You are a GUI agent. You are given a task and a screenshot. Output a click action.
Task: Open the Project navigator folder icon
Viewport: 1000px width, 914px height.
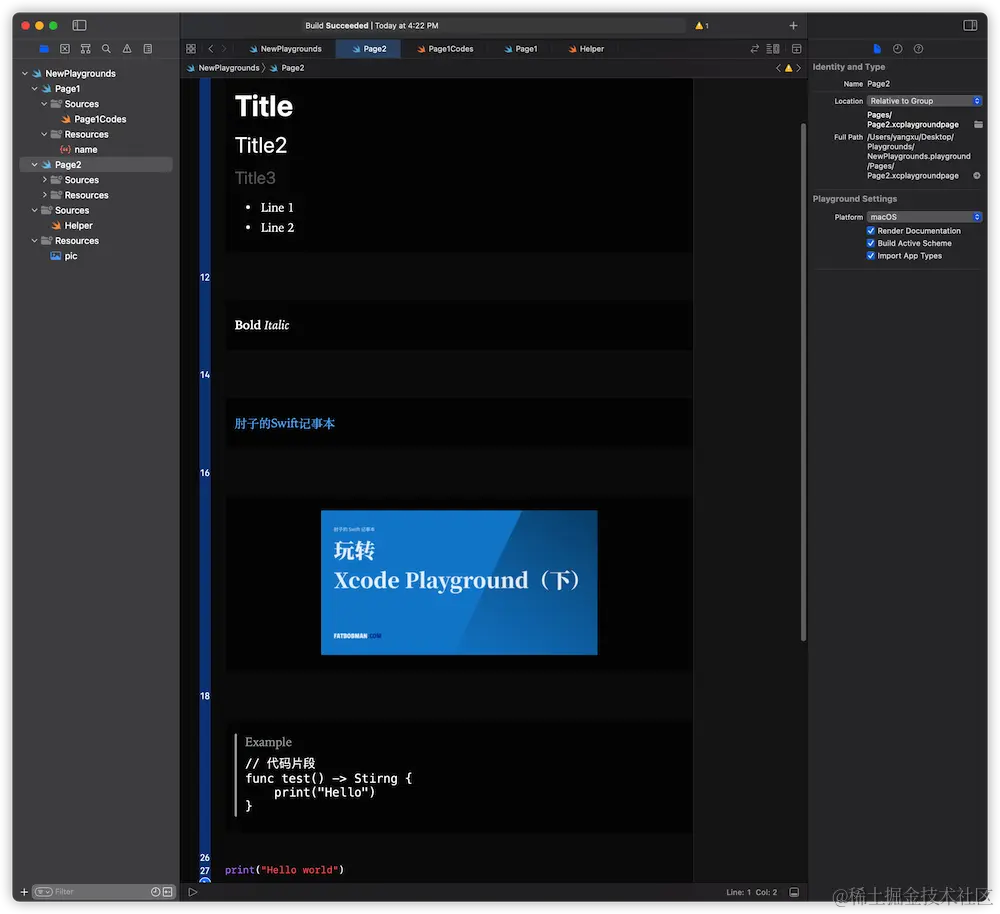pos(44,48)
